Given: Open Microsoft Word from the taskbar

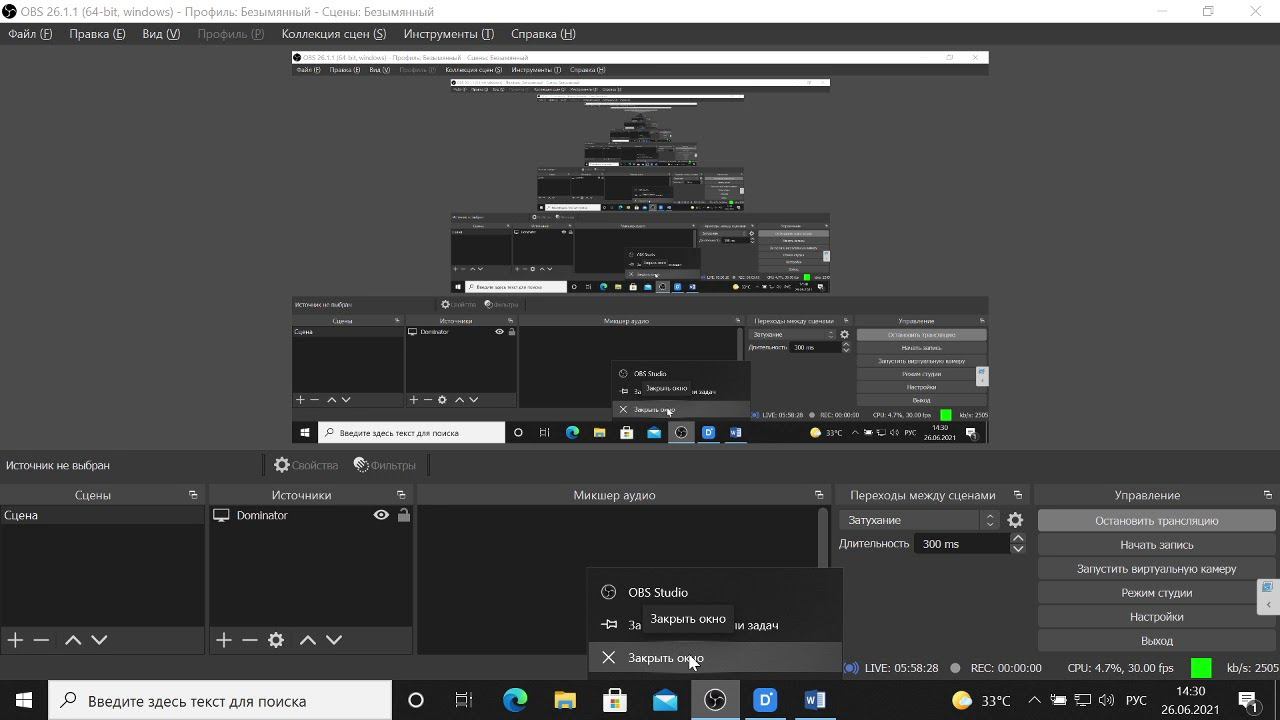Looking at the screenshot, I should [x=815, y=700].
